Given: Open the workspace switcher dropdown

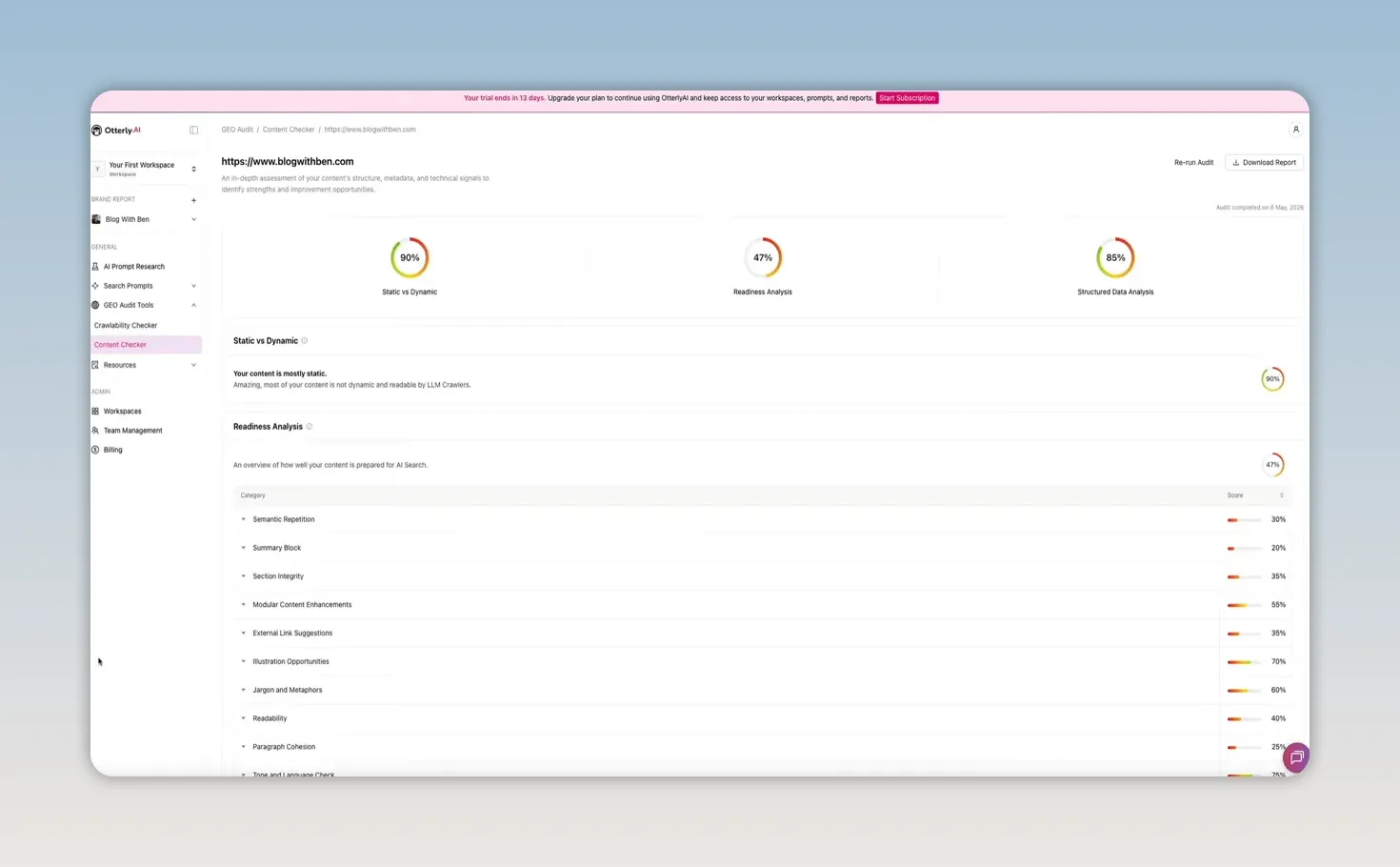Looking at the screenshot, I should point(193,169).
